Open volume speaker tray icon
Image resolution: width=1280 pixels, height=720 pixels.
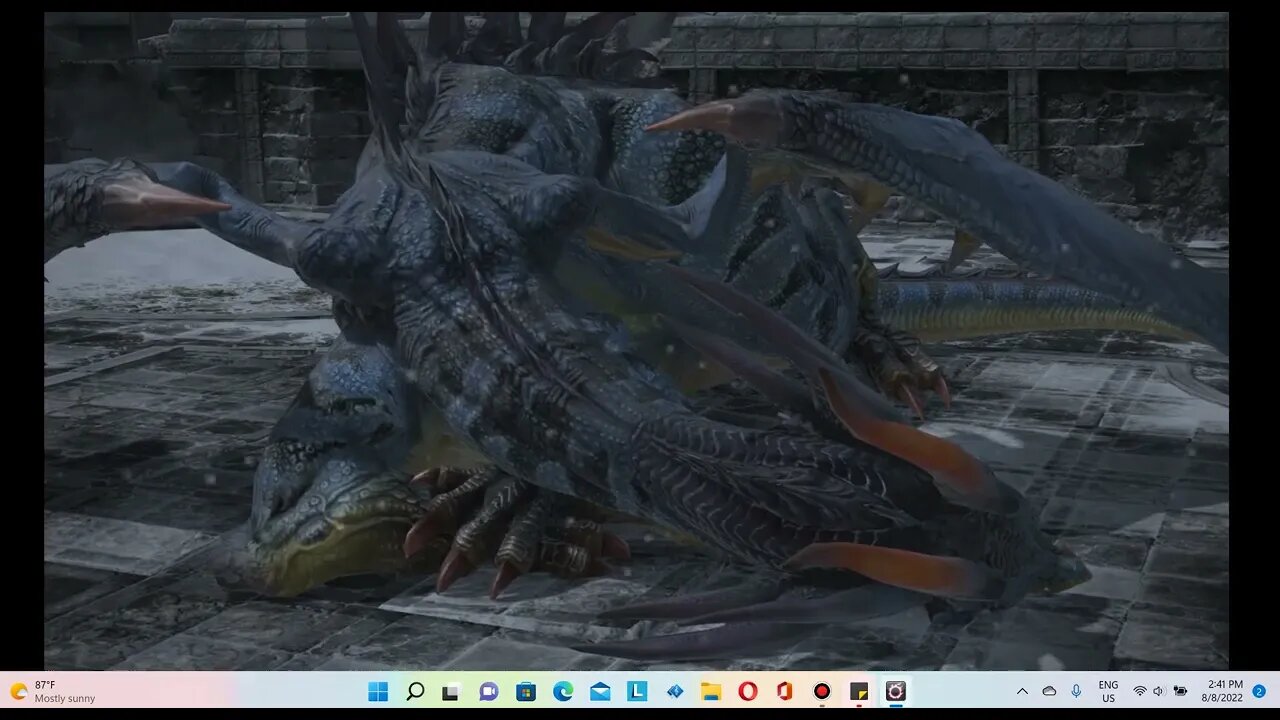(x=1159, y=691)
